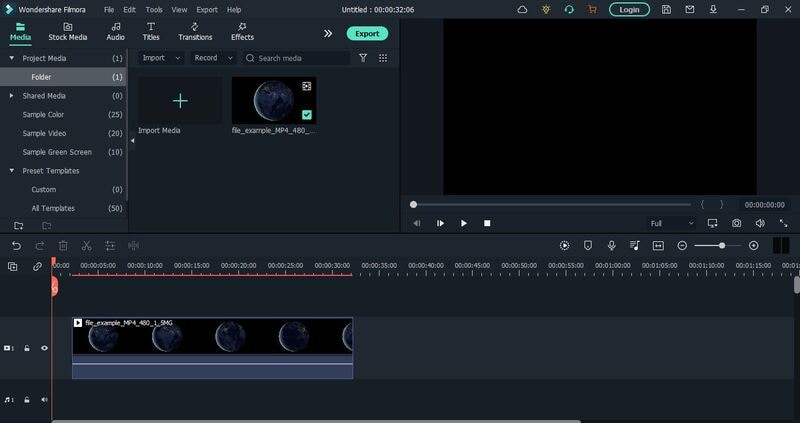This screenshot has height=423, width=800.
Task: Open the shopping cart icon
Action: point(592,10)
